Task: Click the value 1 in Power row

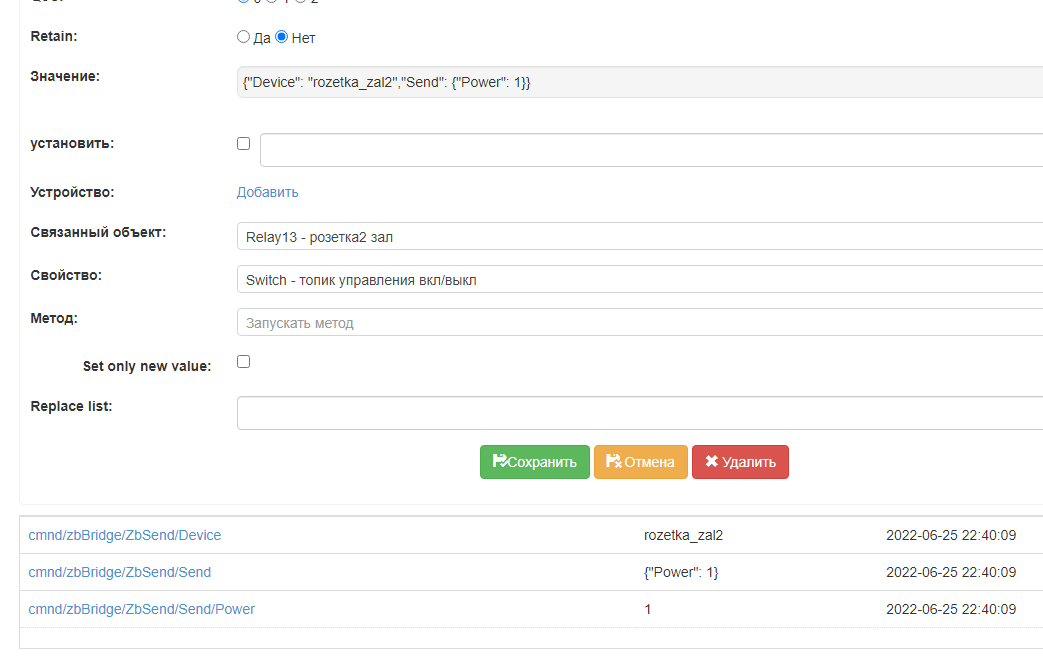Action: pyautogui.click(x=648, y=609)
